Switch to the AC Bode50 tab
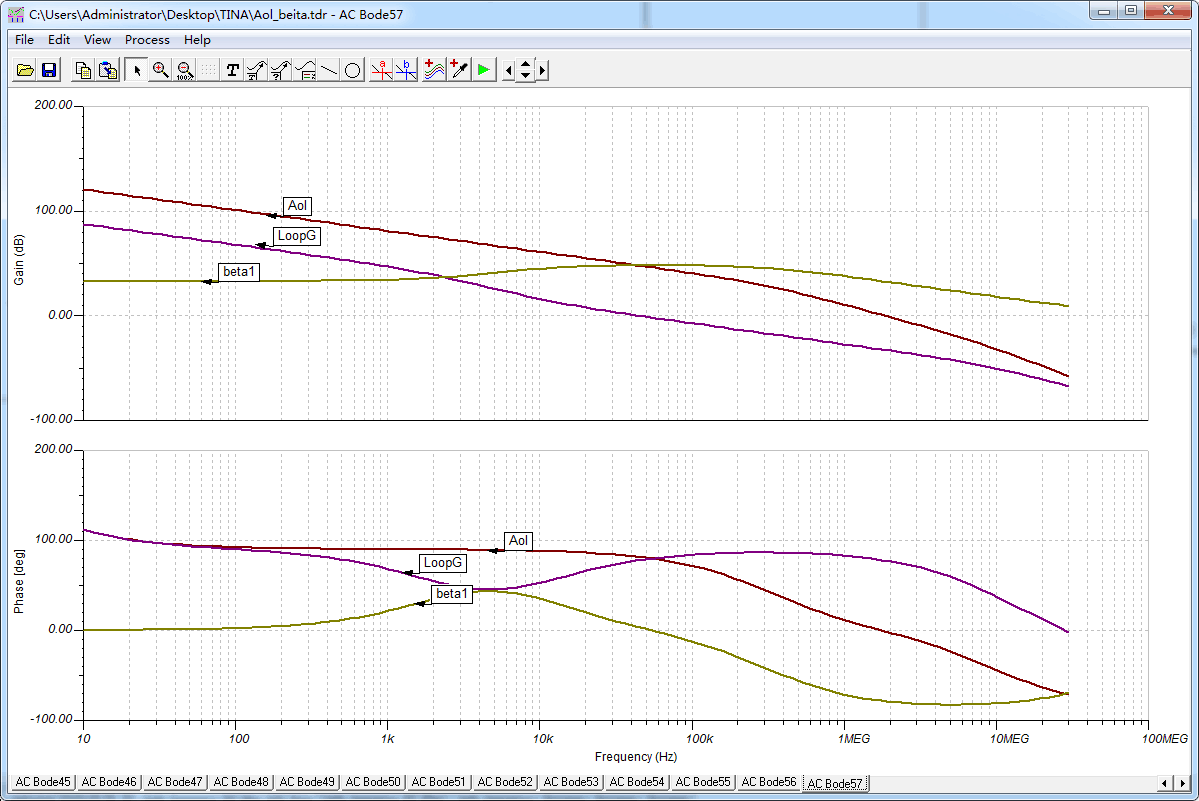 coord(372,782)
